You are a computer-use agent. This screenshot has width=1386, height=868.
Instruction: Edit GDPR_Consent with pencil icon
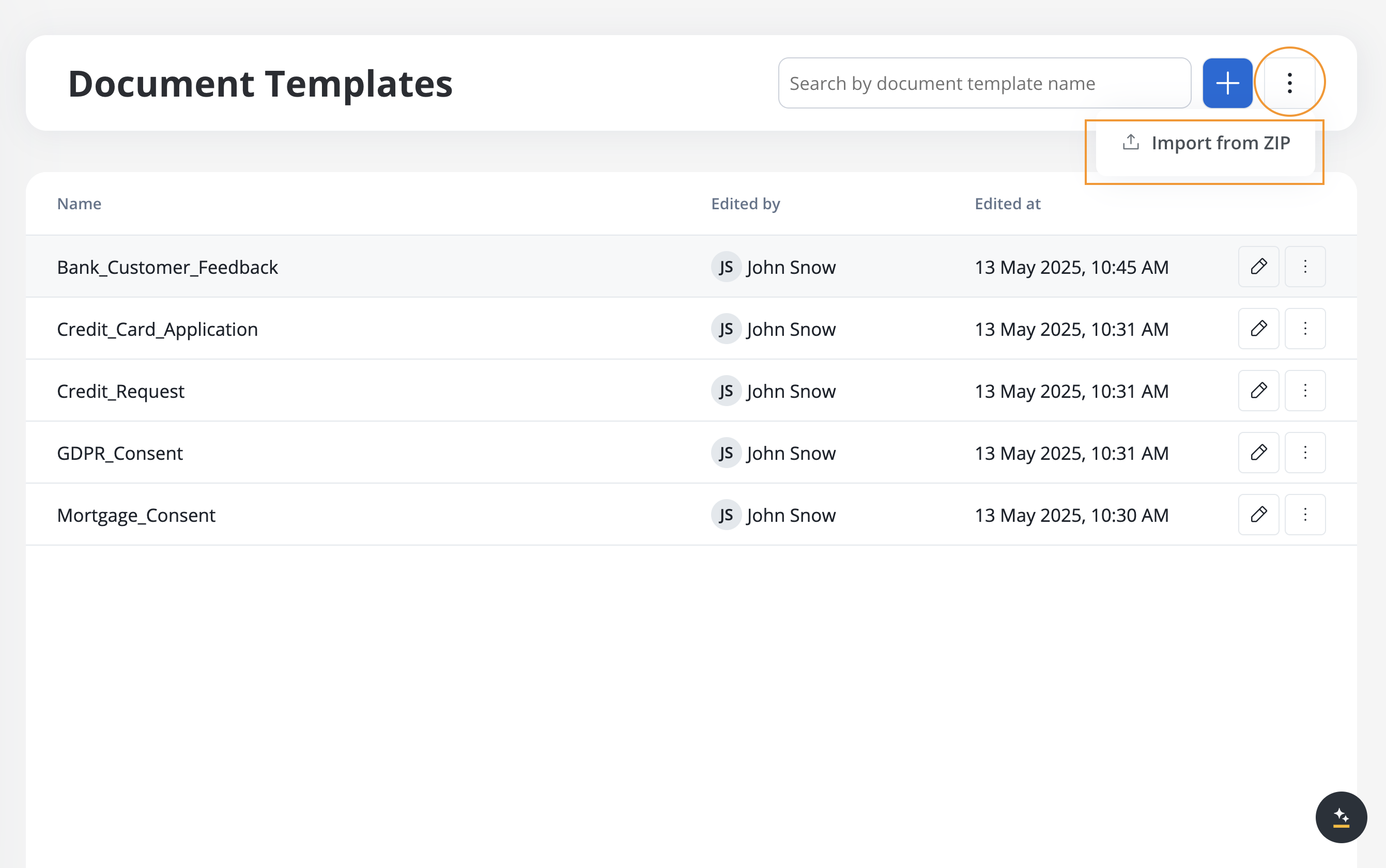(x=1258, y=453)
